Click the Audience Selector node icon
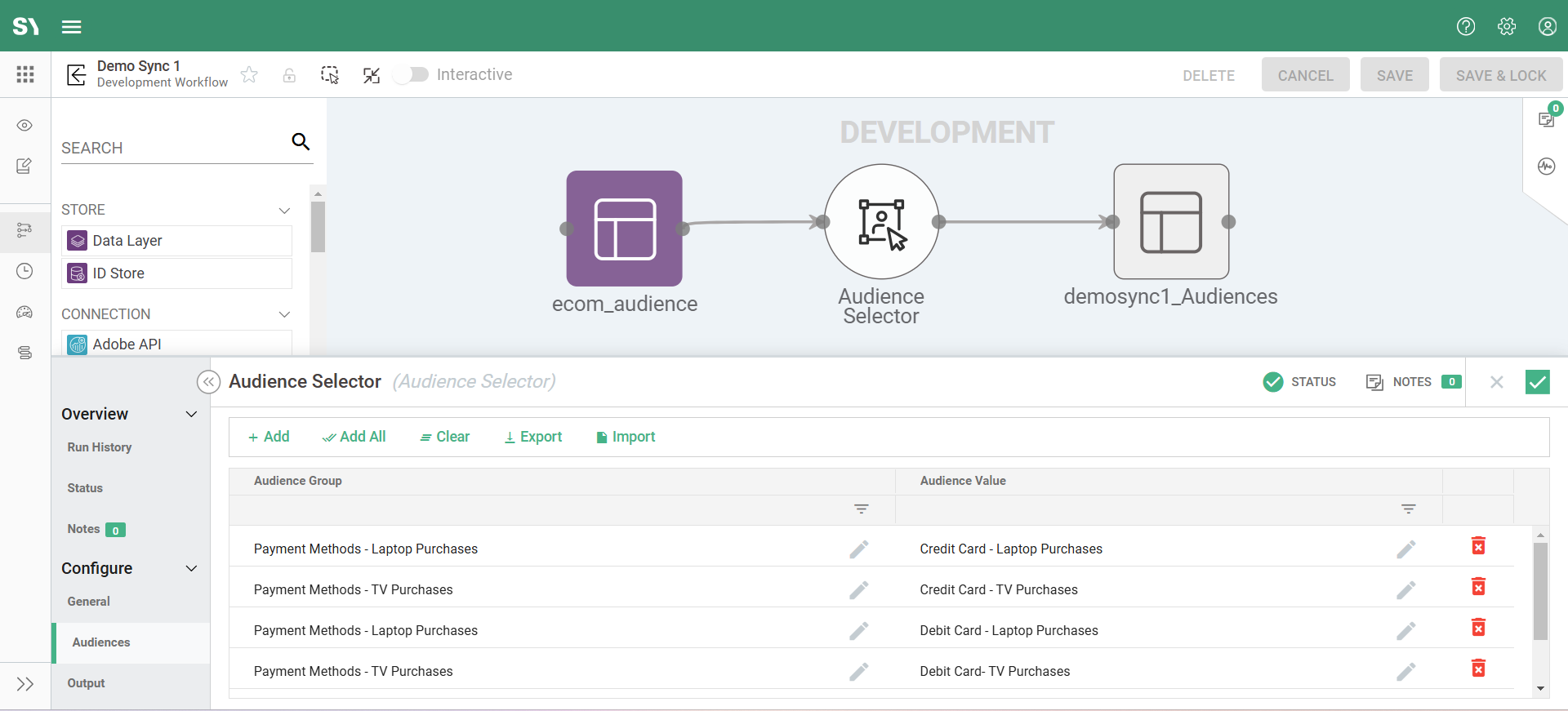1568x711 pixels. 881,222
